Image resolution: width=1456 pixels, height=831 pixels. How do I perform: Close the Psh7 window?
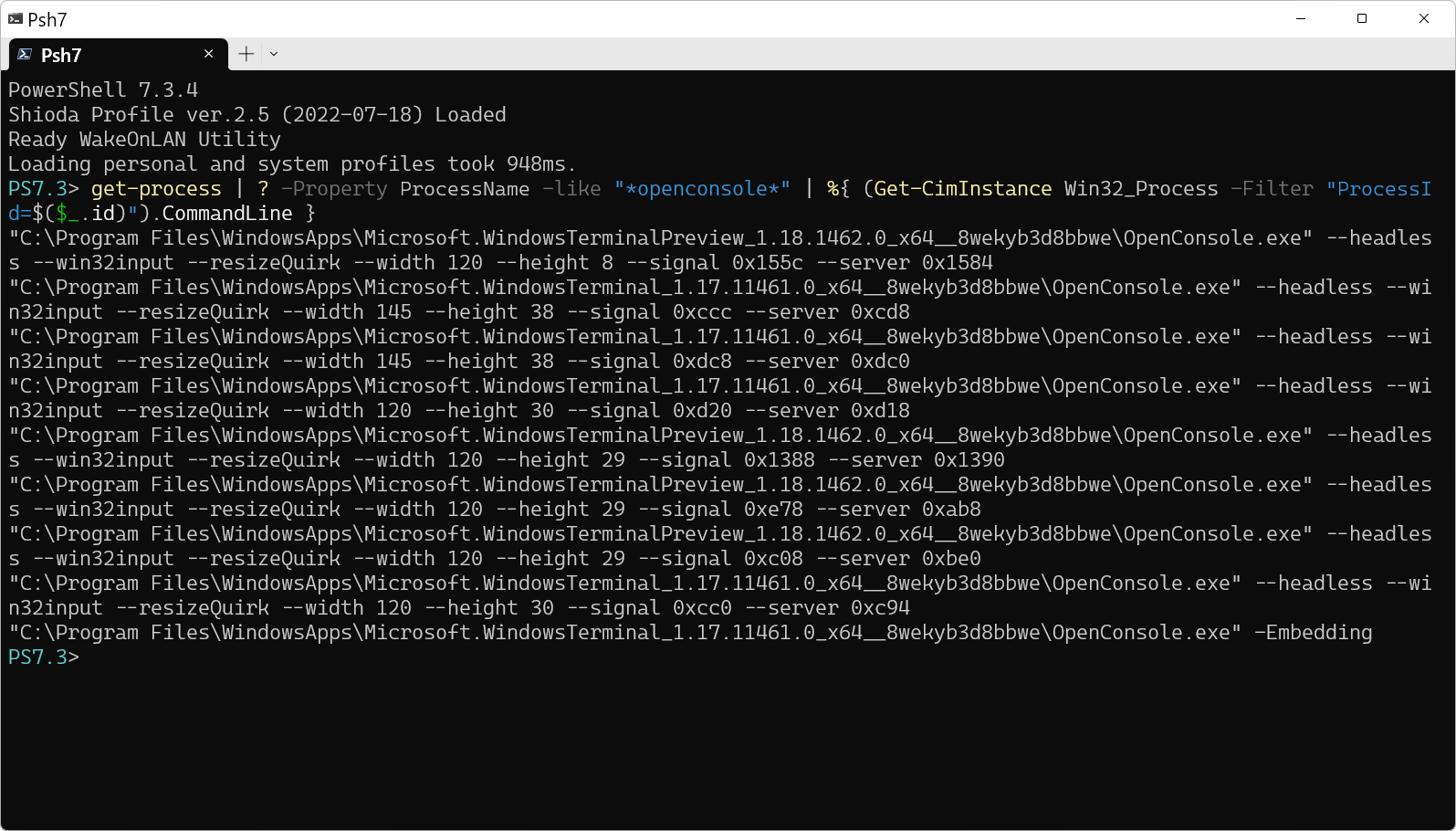tap(1424, 18)
